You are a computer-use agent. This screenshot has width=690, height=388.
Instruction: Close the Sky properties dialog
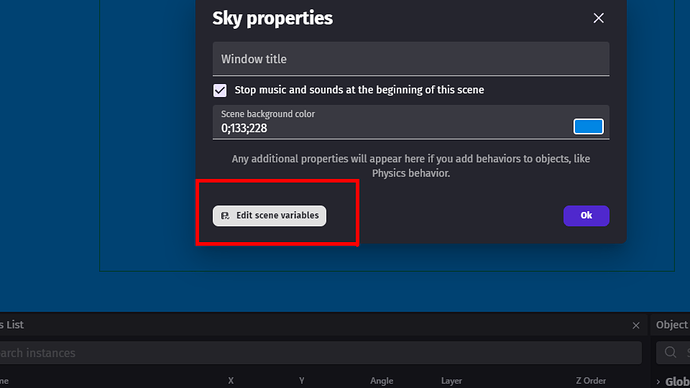point(598,18)
